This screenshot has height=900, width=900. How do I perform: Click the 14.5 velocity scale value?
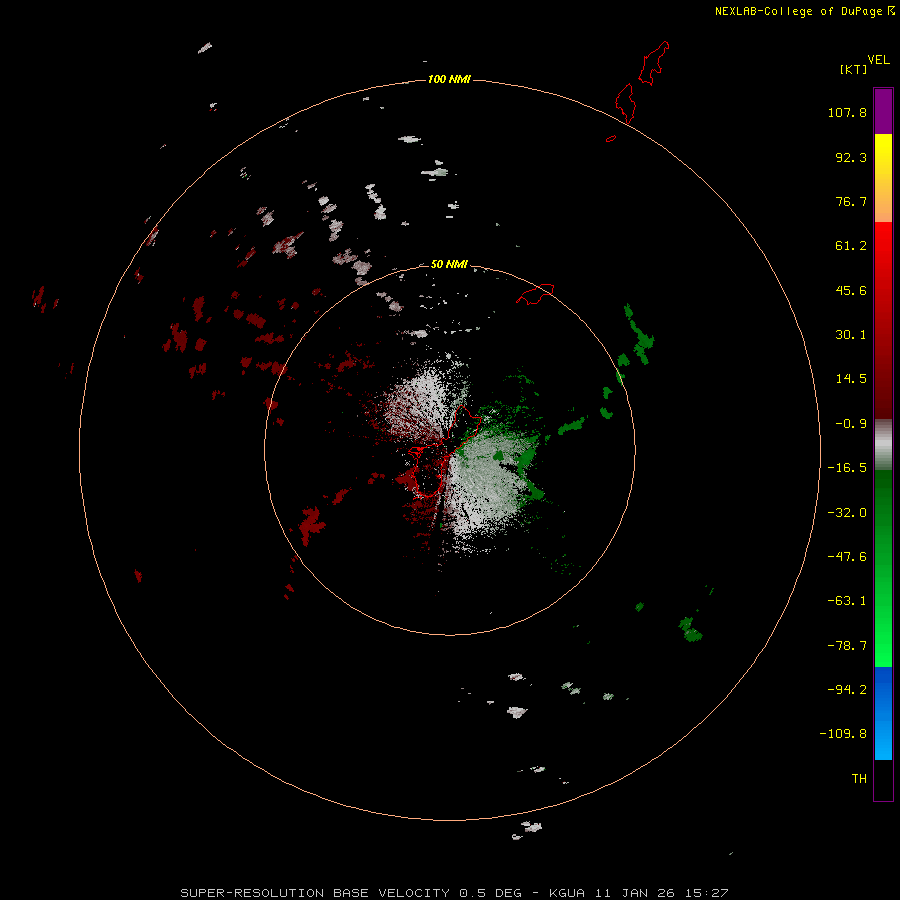pos(851,379)
